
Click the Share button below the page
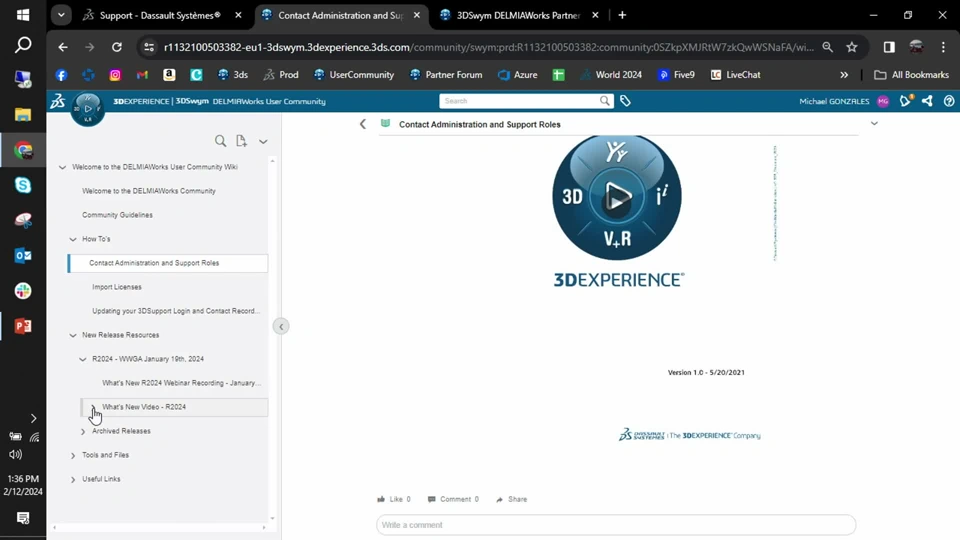pos(511,499)
